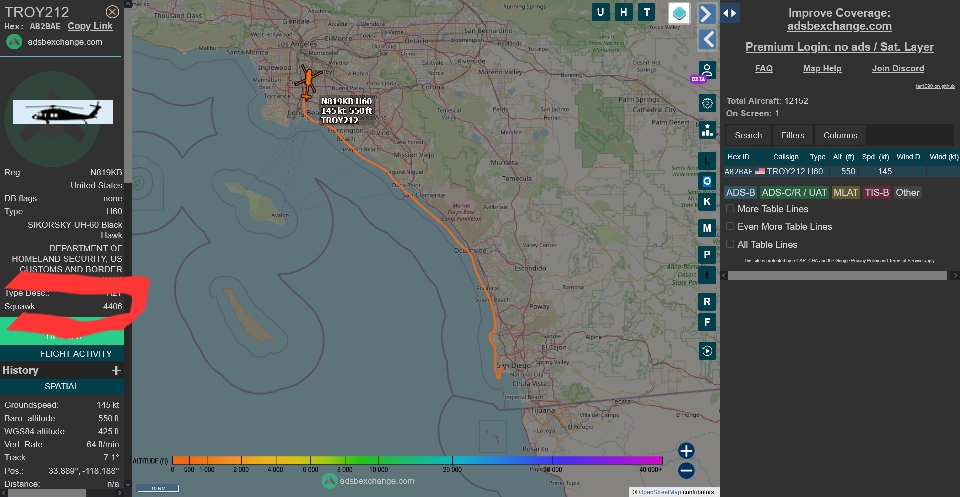Image resolution: width=960 pixels, height=497 pixels.
Task: Open the SPATIAL section header
Action: click(61, 386)
